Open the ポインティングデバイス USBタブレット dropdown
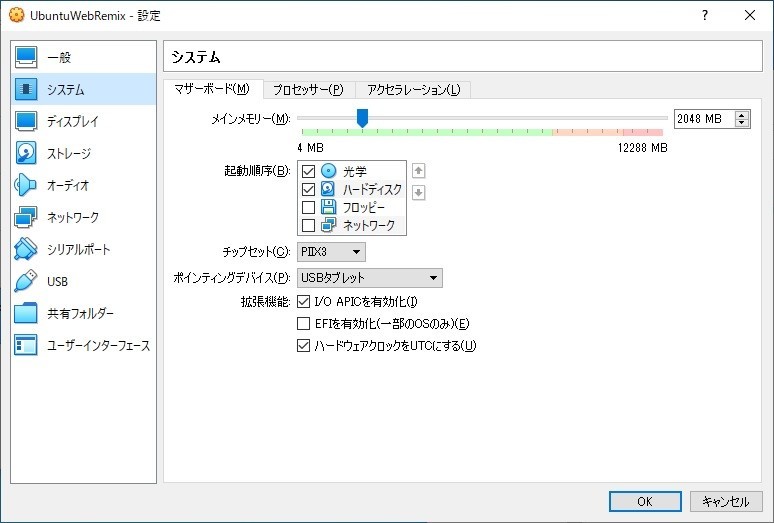Screen dimensions: 774x523 (370, 278)
